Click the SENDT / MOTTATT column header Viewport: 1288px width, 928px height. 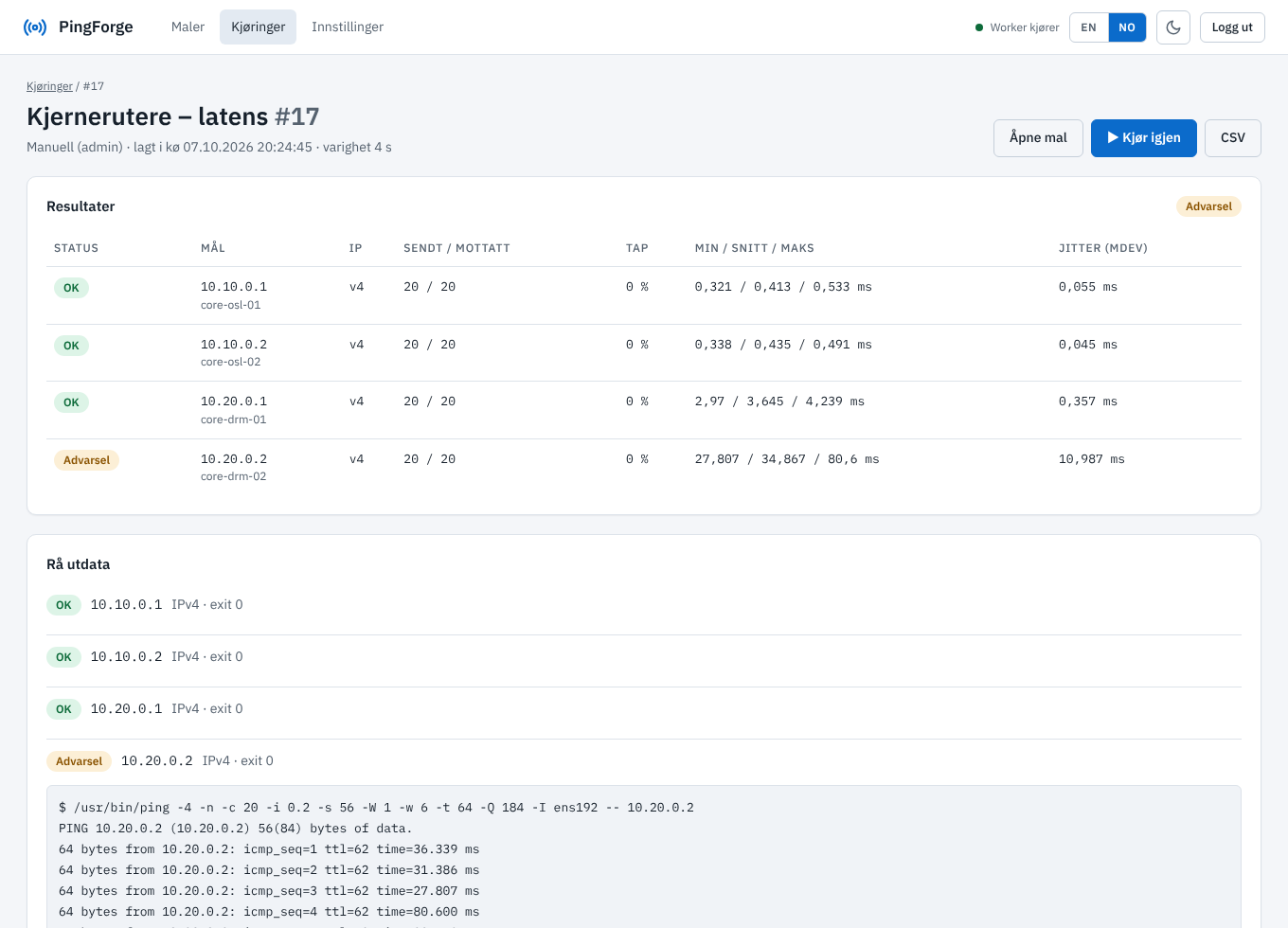(x=456, y=248)
